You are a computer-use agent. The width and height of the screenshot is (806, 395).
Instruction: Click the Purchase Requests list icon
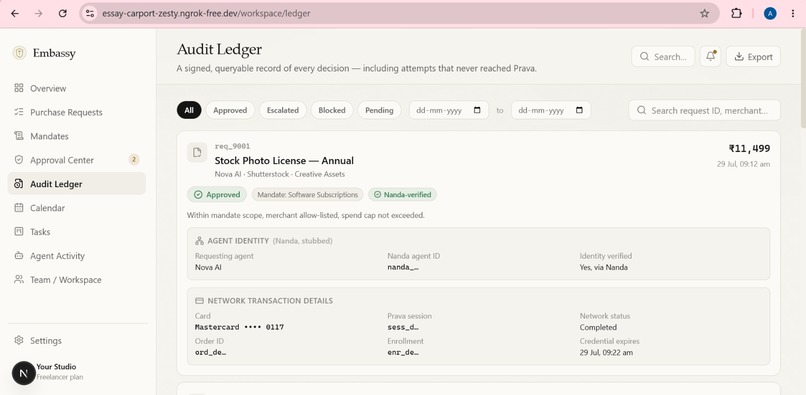click(19, 112)
